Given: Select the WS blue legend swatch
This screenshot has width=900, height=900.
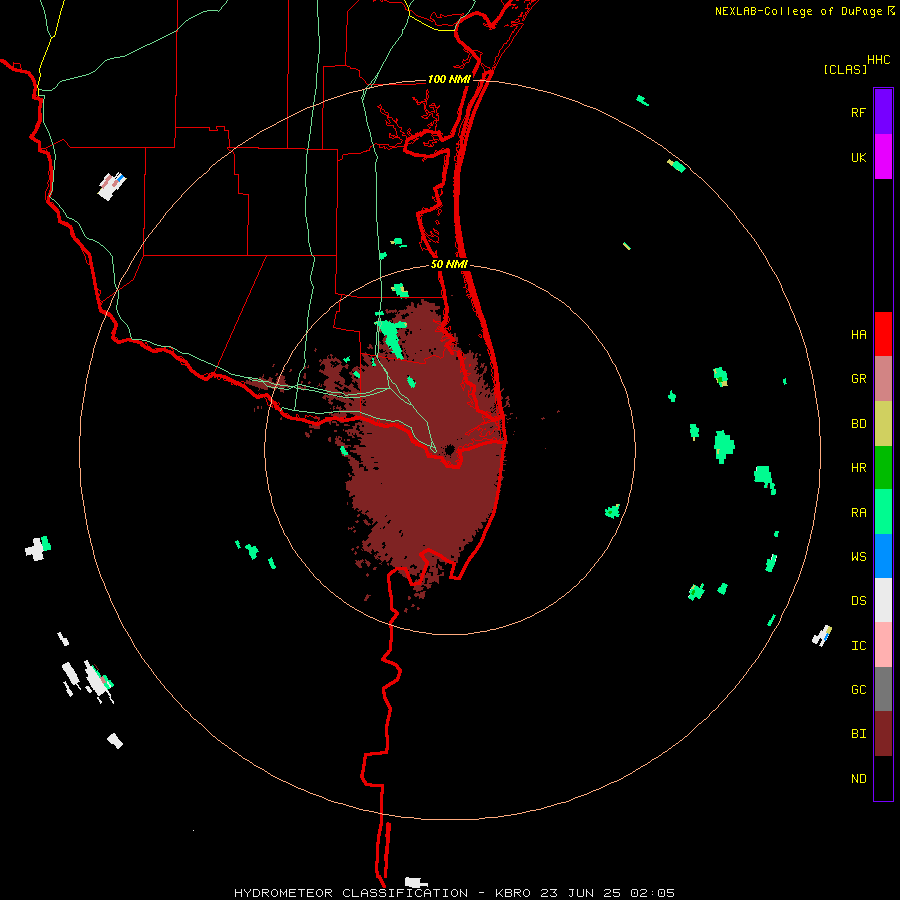Looking at the screenshot, I should [883, 556].
